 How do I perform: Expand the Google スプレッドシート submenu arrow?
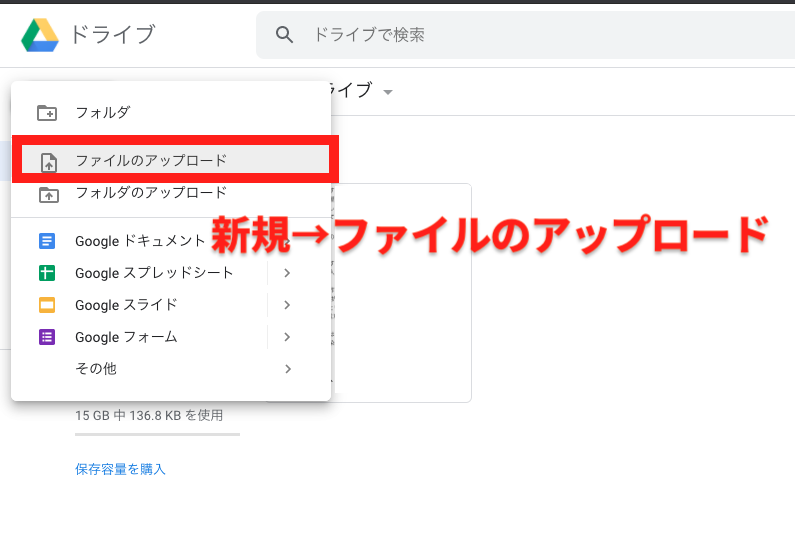pos(287,273)
